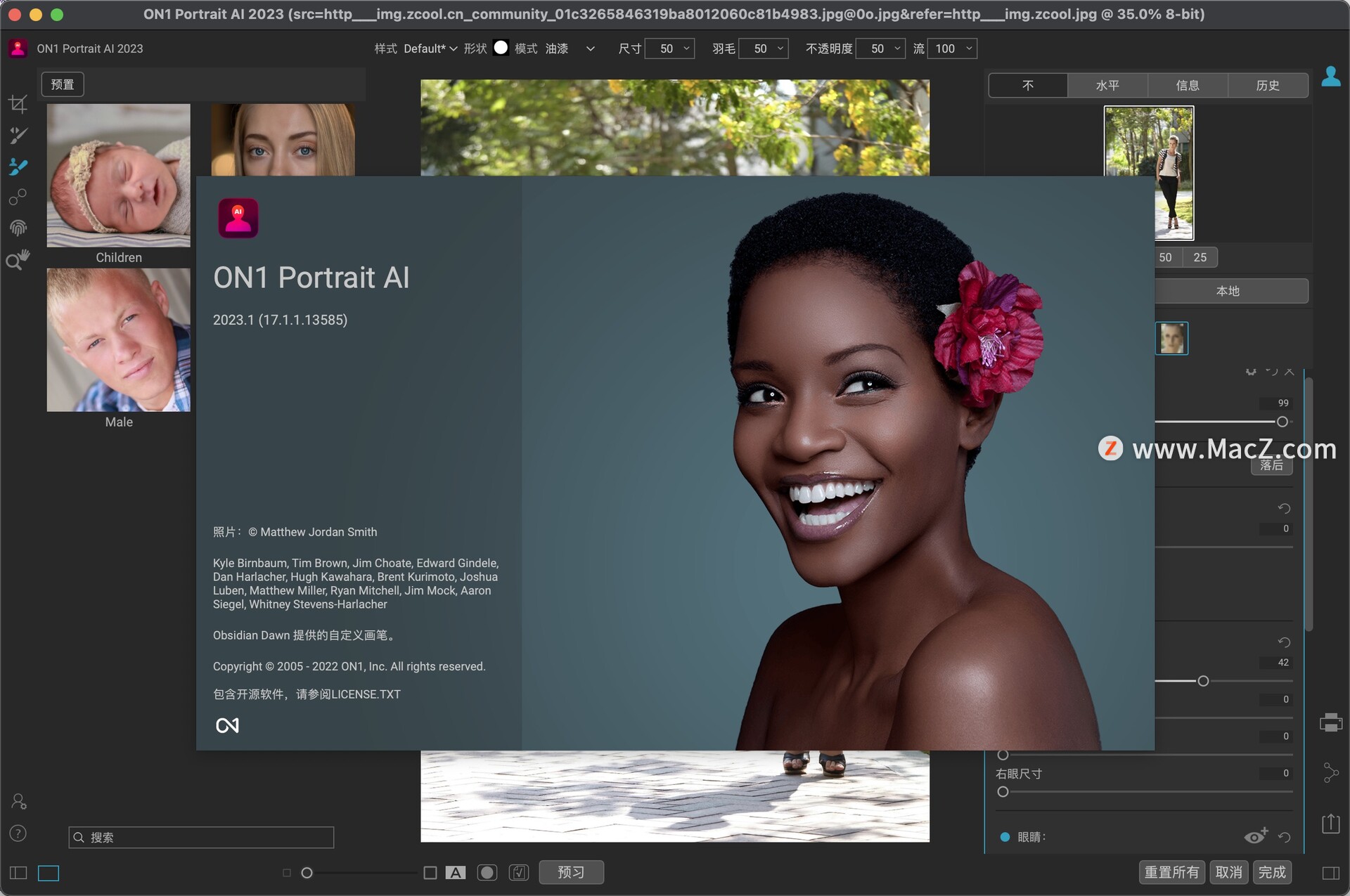
Task: Toggle the soft-proof checkmark icon in bottom bar
Action: point(520,872)
